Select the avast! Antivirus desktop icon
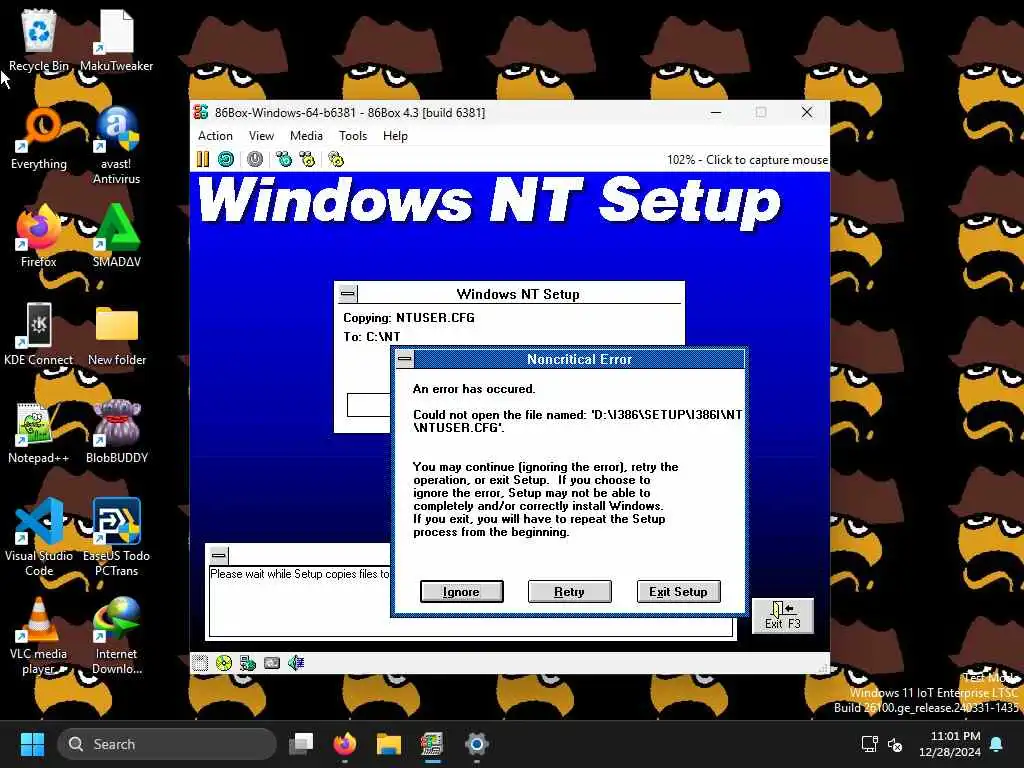1024x768 pixels. pyautogui.click(x=116, y=145)
